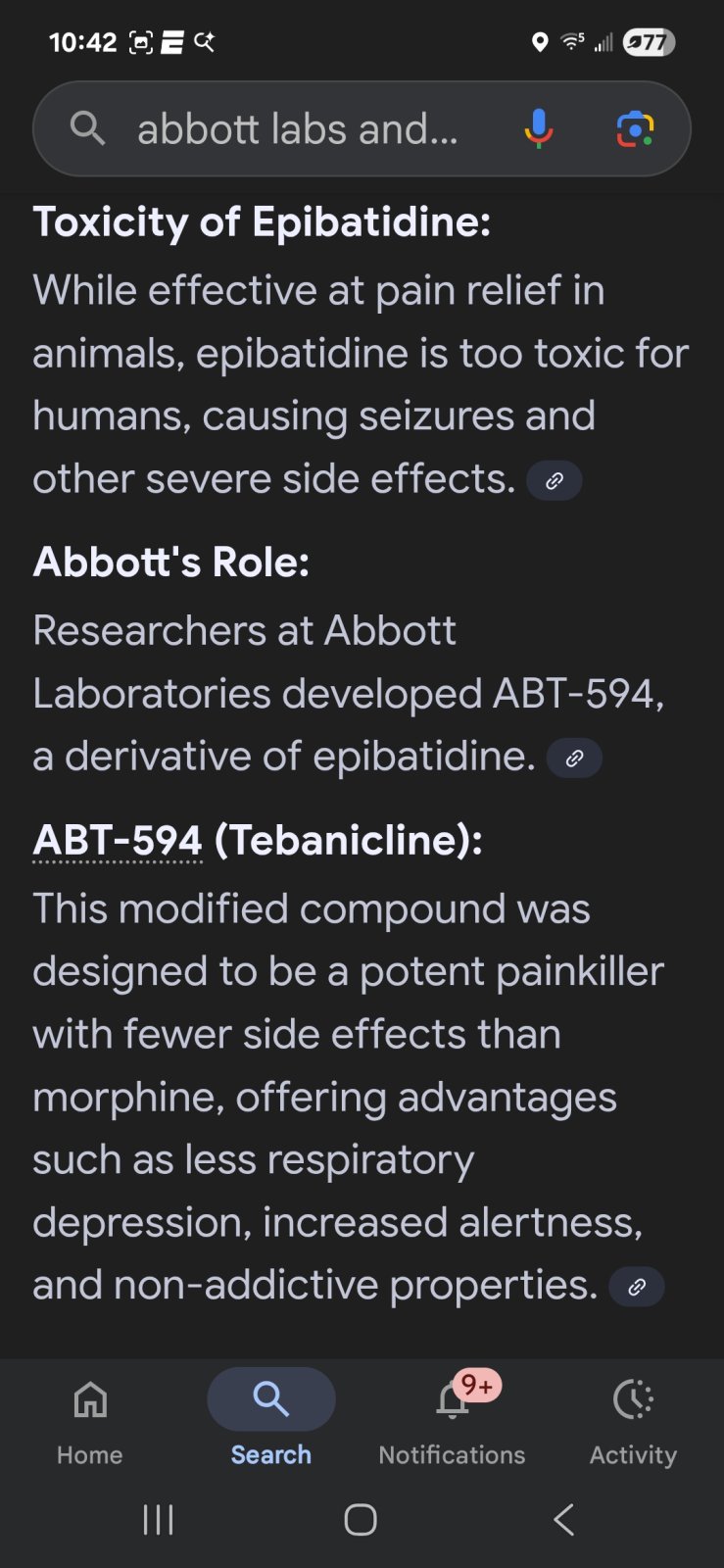Image resolution: width=724 pixels, height=1568 pixels.
Task: Tap the magnifier icon in search bar
Action: [87, 127]
